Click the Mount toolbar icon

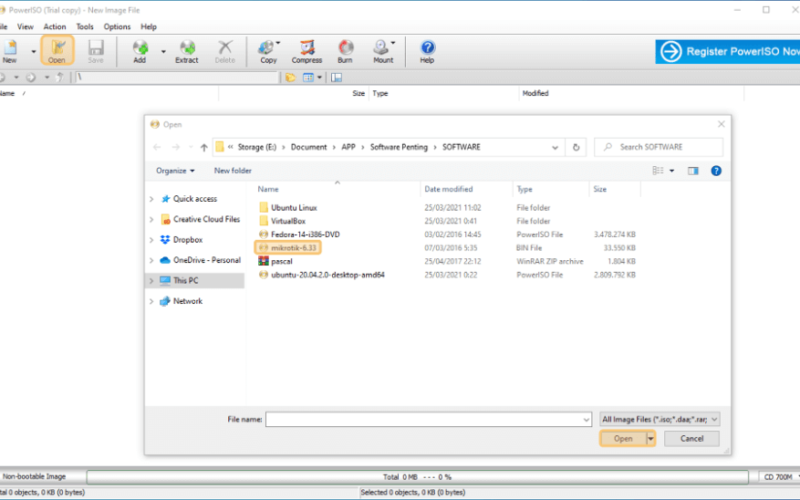tap(383, 52)
